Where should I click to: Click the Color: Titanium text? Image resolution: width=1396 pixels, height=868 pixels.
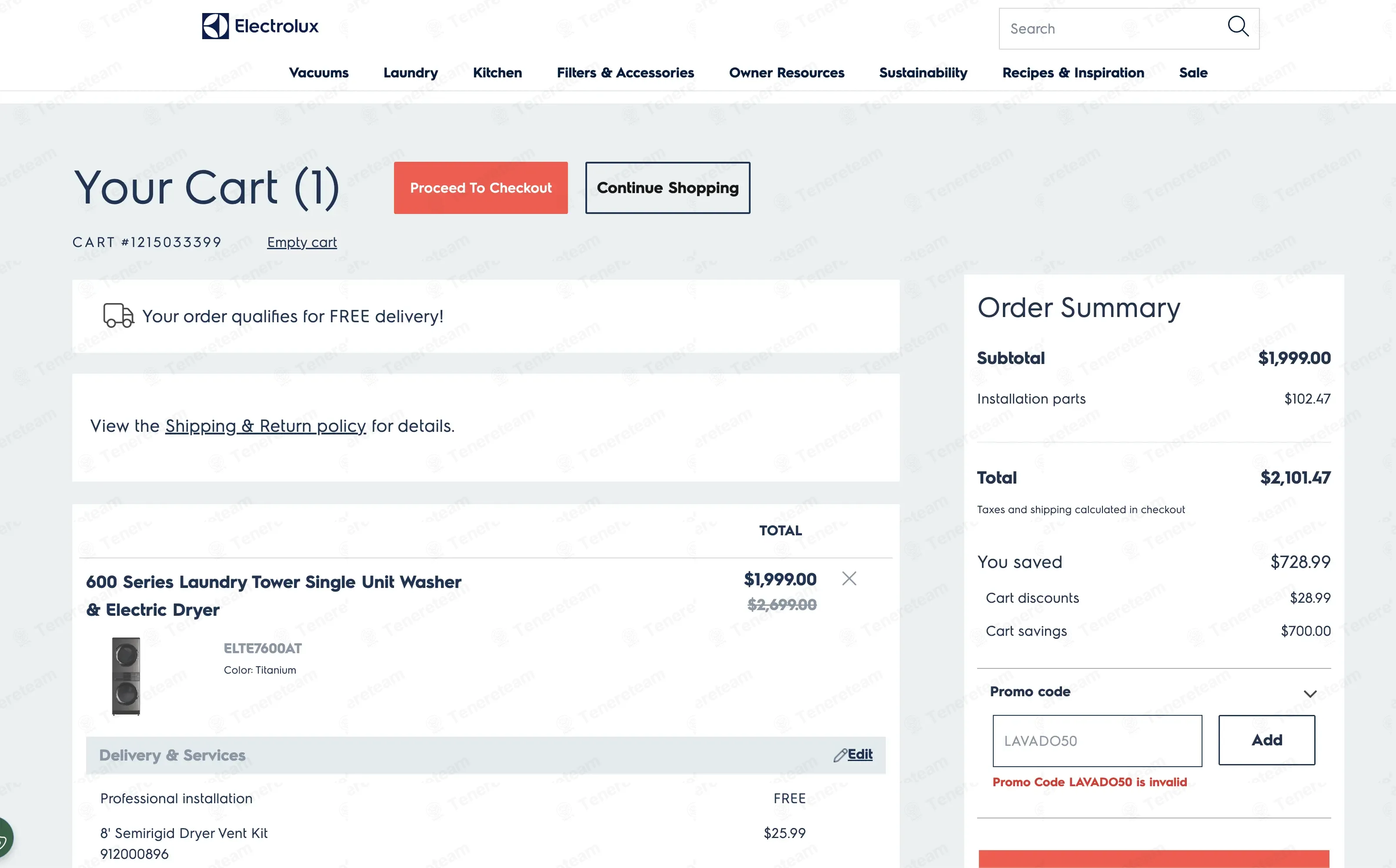point(260,670)
